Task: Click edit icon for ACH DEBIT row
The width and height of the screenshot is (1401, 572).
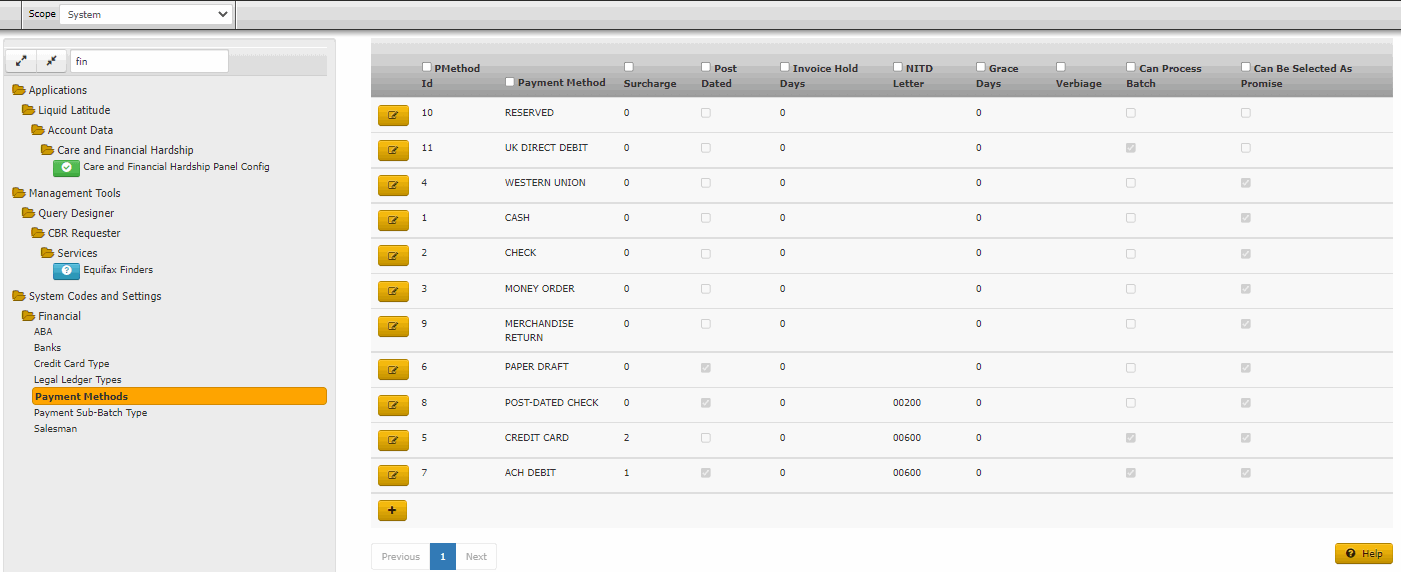Action: [393, 475]
